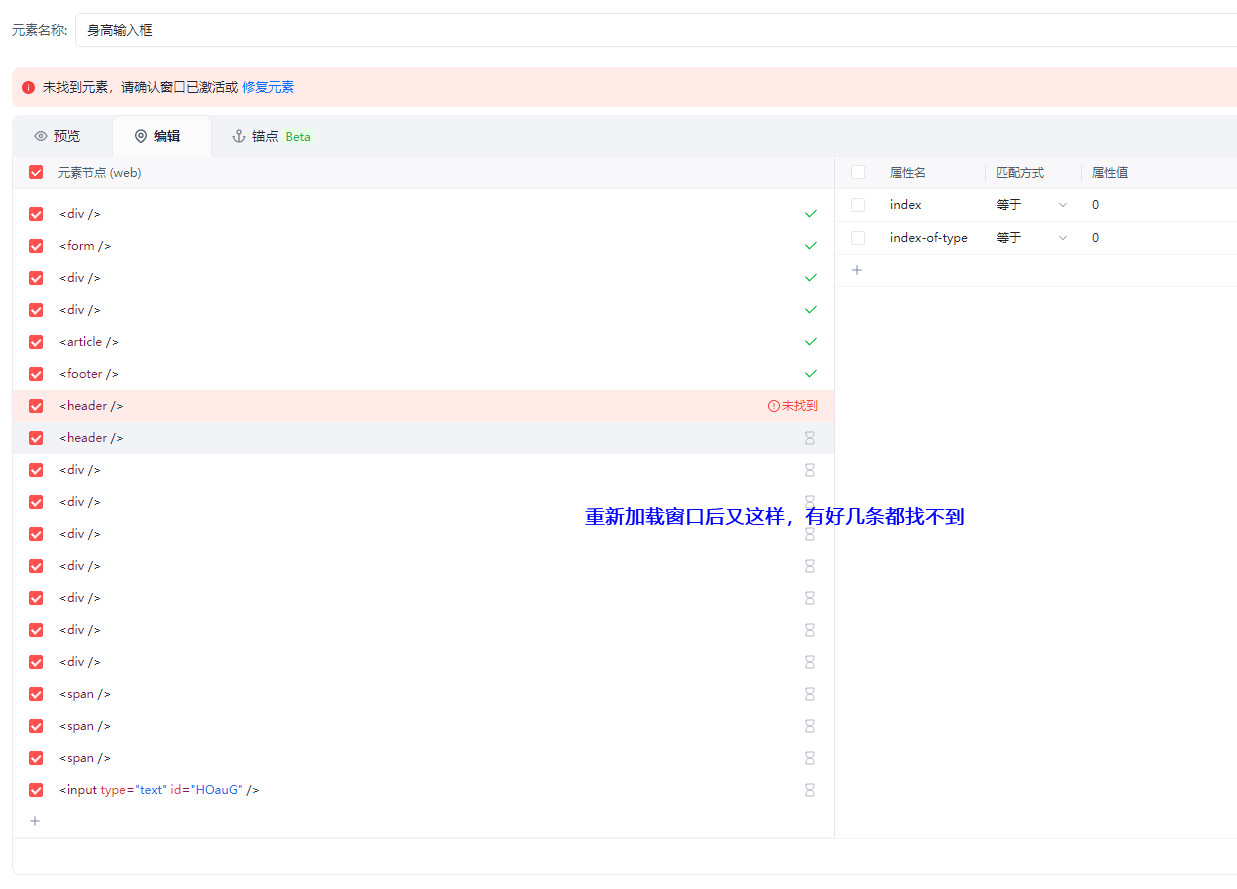Click the green checkmark on the footer node
The width and height of the screenshot is (1237, 889).
pos(810,374)
